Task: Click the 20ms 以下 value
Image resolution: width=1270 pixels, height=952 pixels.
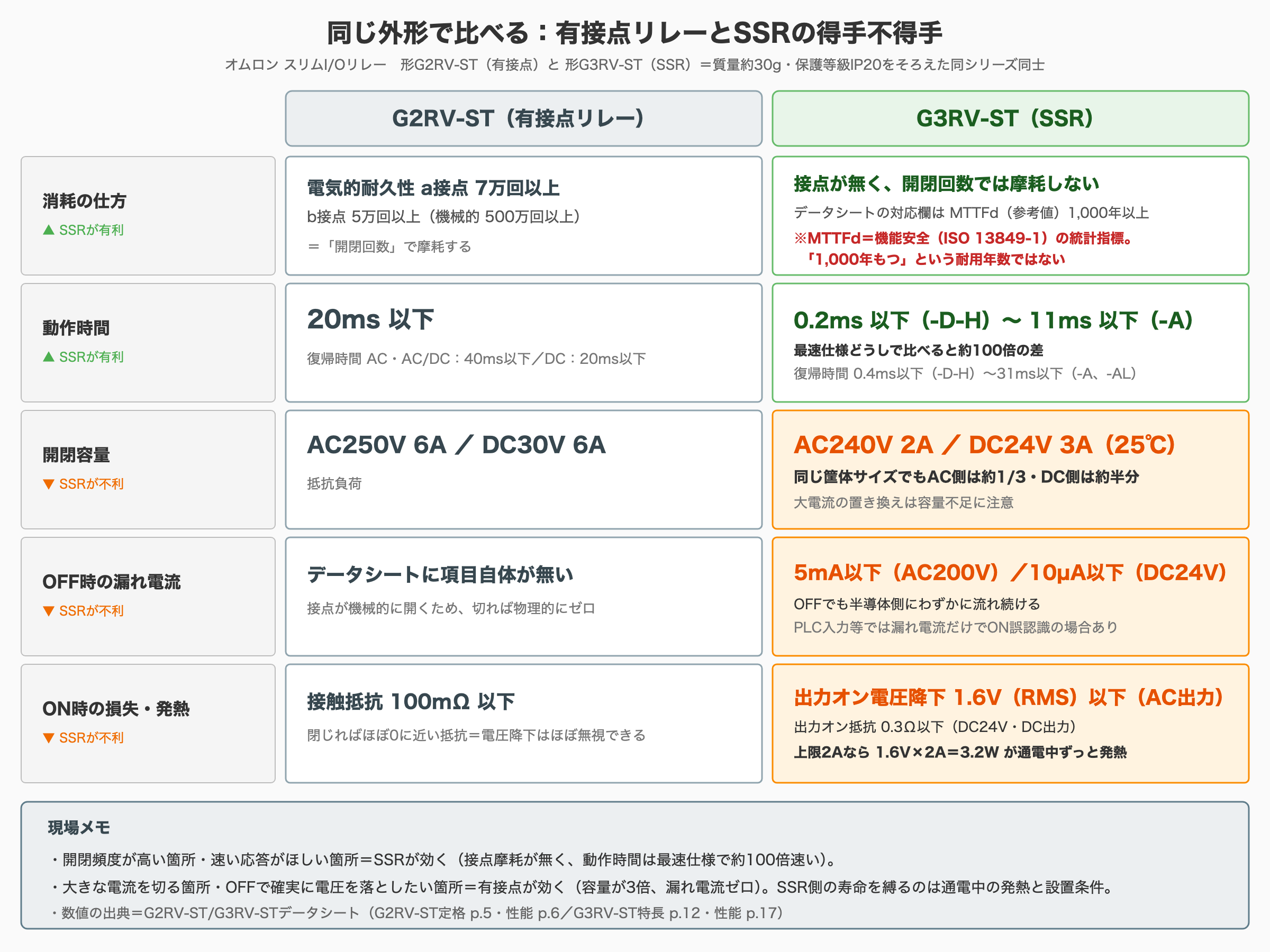Action: point(370,319)
